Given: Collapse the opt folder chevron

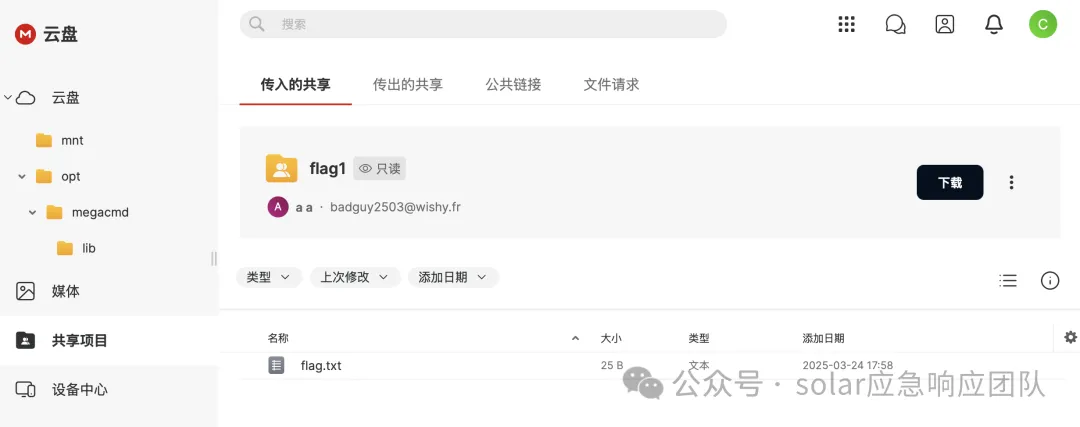Looking at the screenshot, I should [22, 176].
